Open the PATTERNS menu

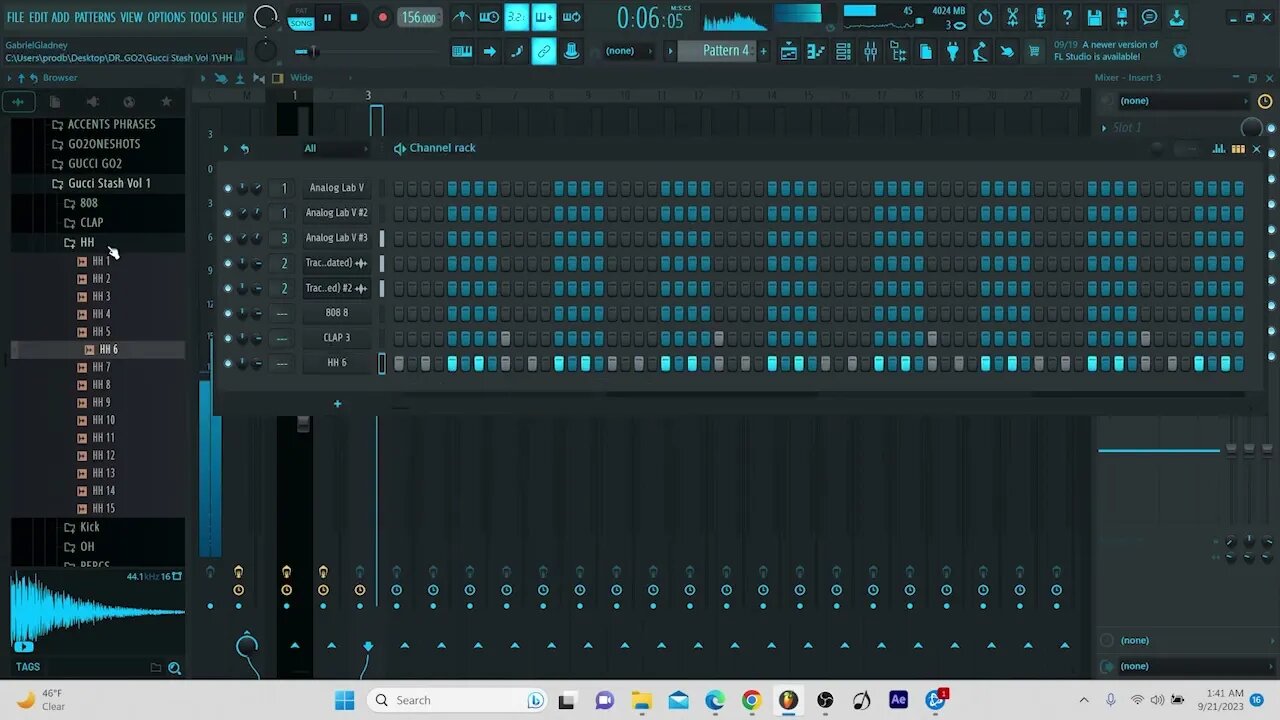click(95, 17)
